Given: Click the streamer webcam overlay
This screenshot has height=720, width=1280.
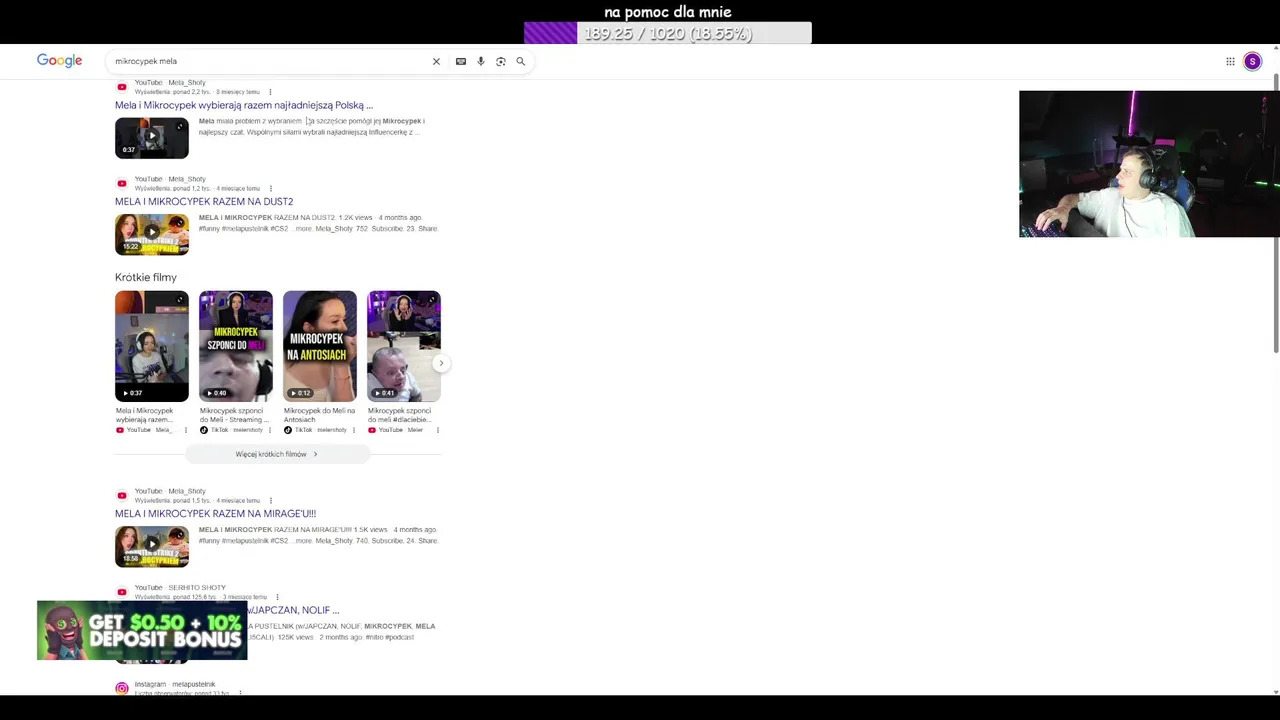Looking at the screenshot, I should [1149, 164].
